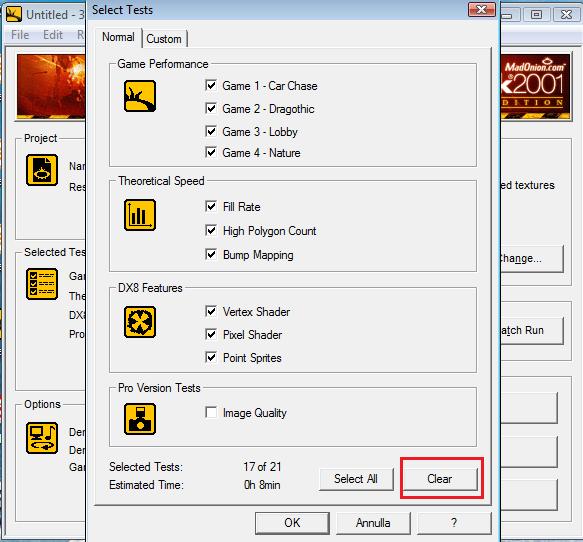
Task: Toggle the Fill Rate checkbox
Action: 211,206
